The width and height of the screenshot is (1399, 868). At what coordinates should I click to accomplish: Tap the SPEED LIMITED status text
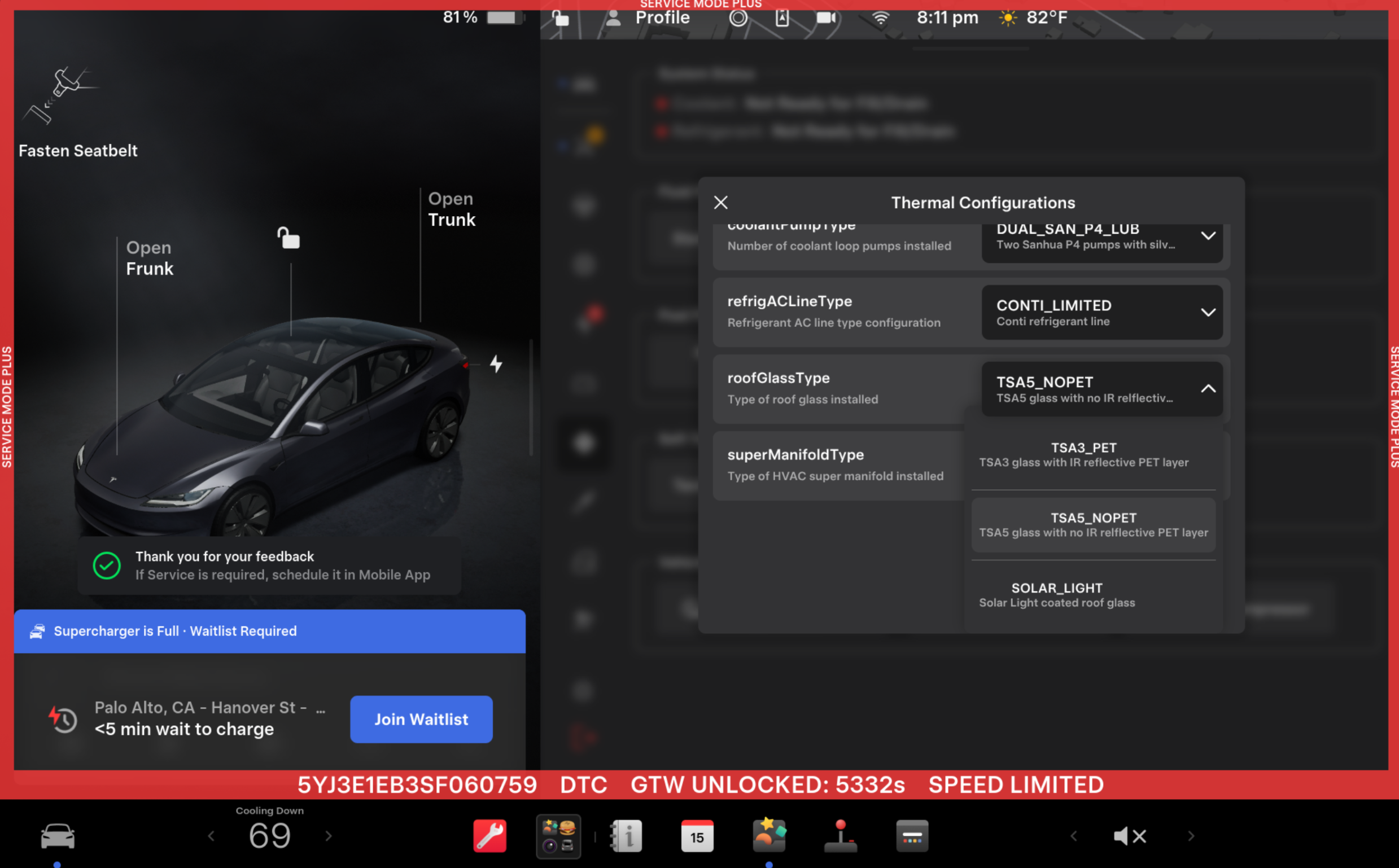pyautogui.click(x=1016, y=785)
